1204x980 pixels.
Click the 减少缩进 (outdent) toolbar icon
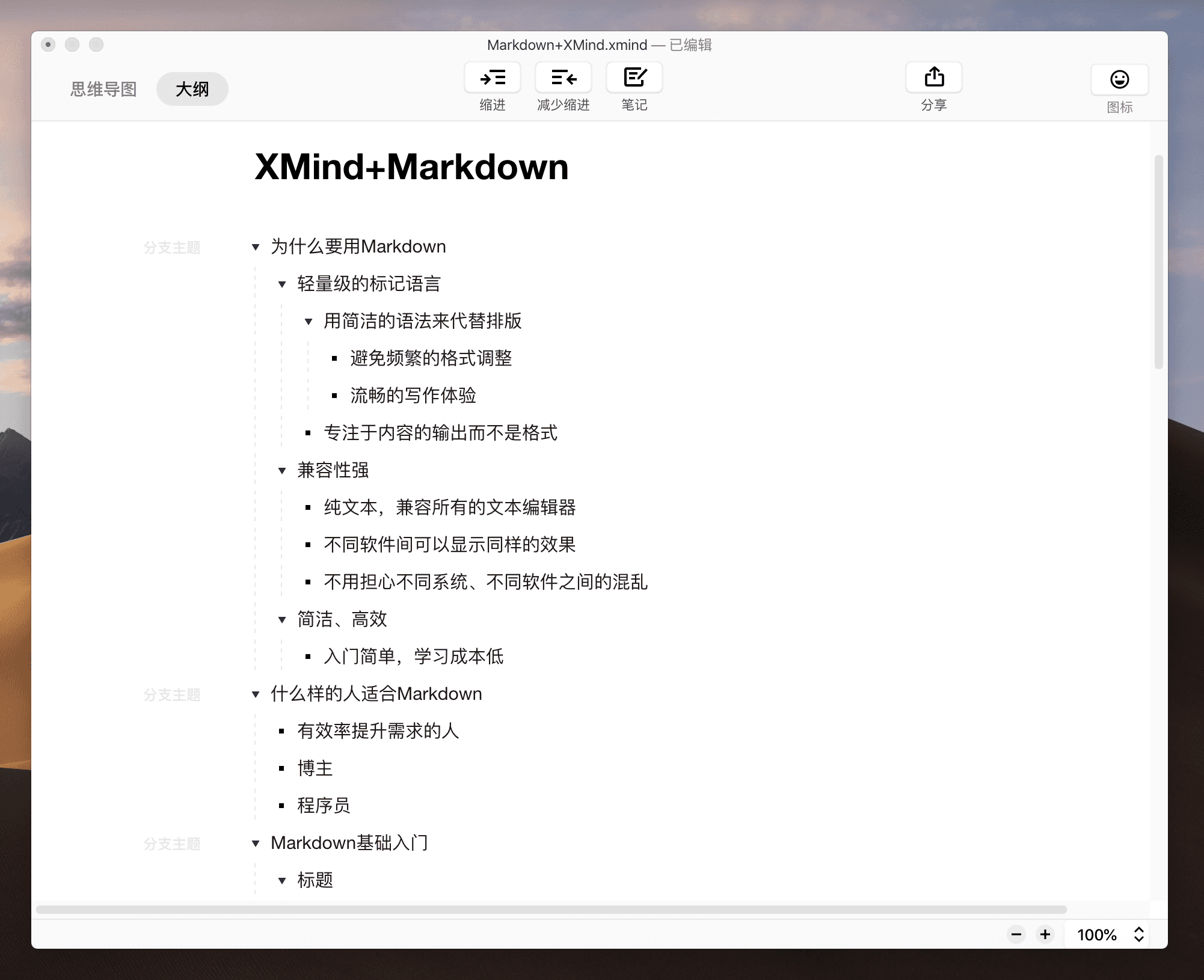(563, 77)
